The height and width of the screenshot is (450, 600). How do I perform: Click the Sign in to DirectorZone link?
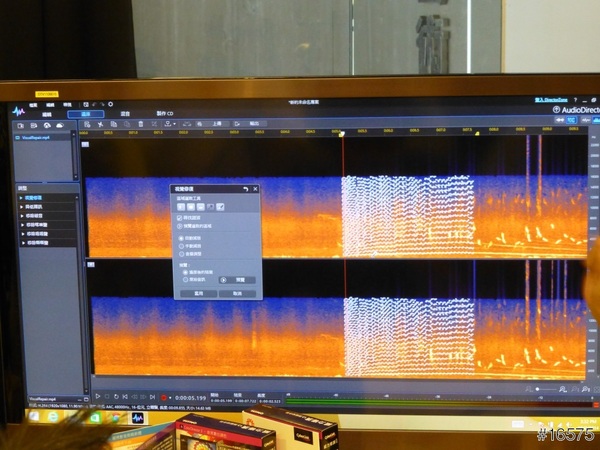click(551, 100)
